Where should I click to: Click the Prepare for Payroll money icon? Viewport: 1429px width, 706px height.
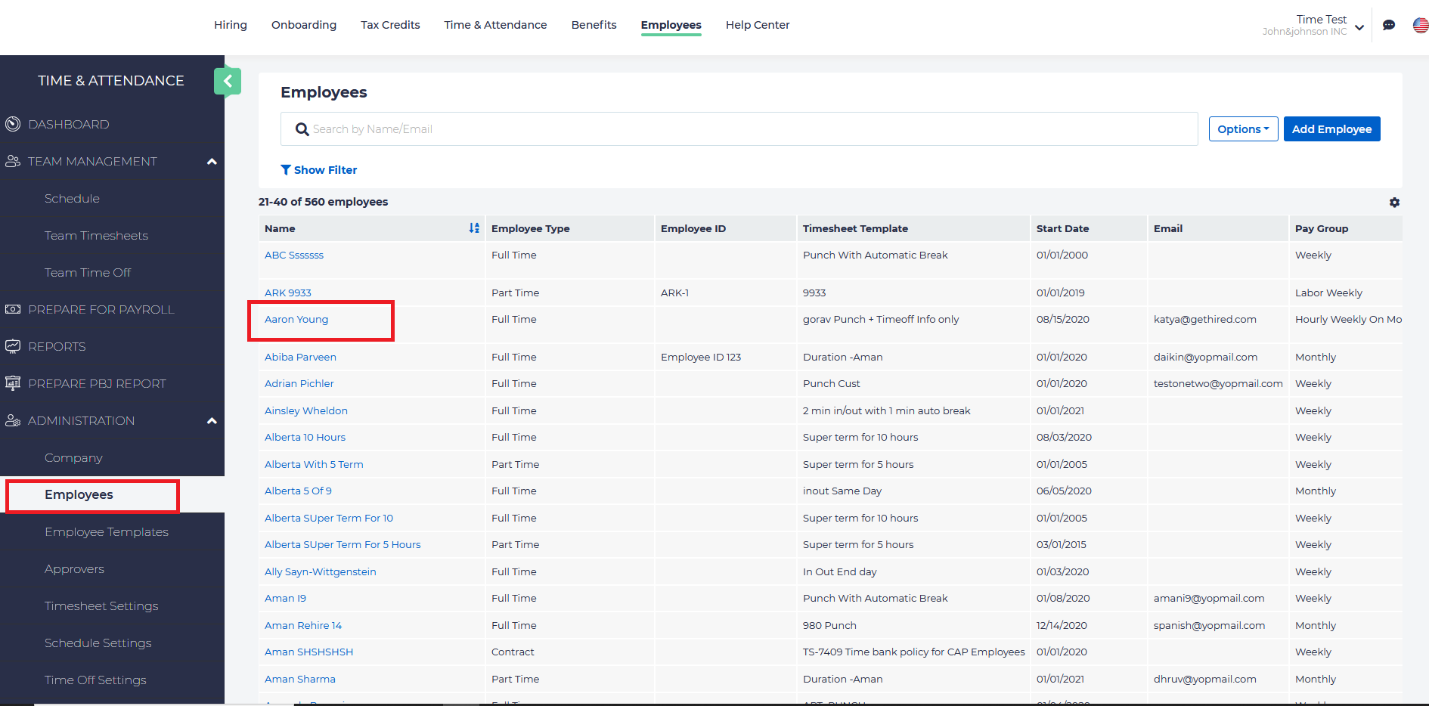pyautogui.click(x=13, y=310)
